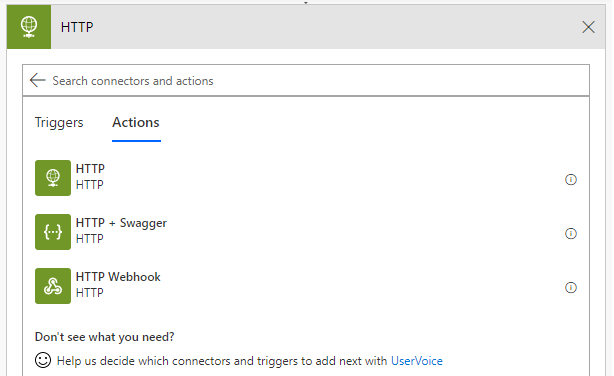This screenshot has height=376, width=614.
Task: Show info for the HTTP action
Action: (571, 179)
